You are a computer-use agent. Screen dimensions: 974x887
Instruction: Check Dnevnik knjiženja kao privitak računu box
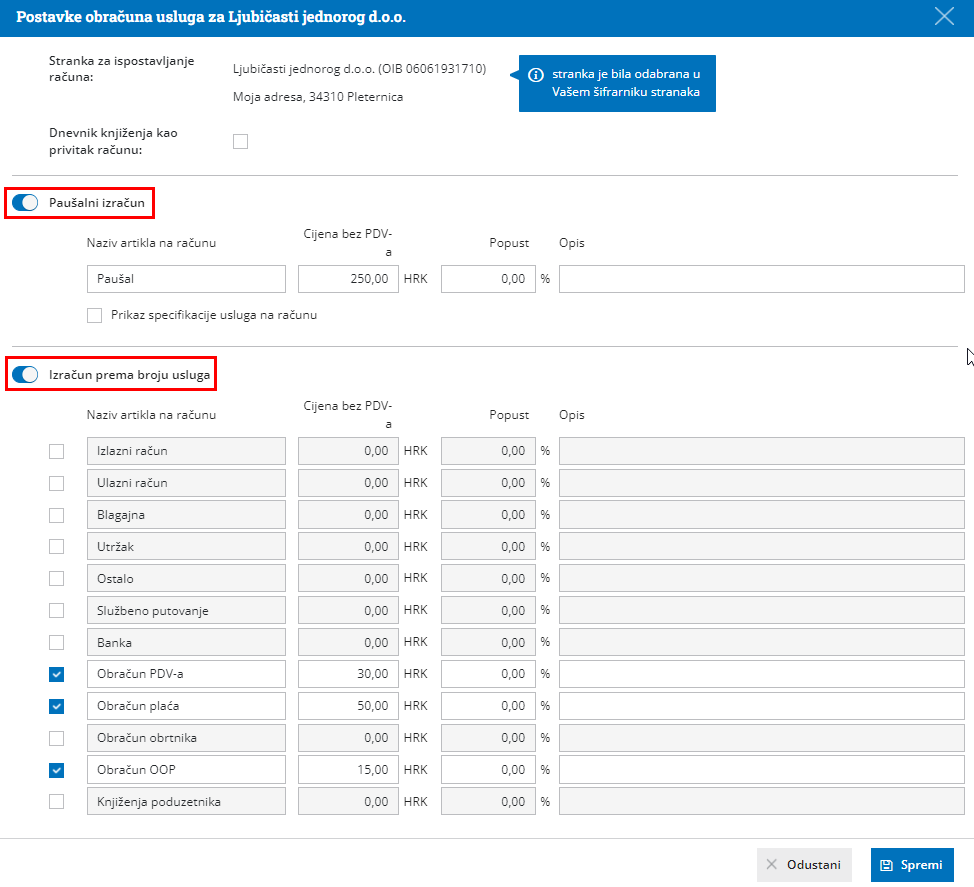240,141
